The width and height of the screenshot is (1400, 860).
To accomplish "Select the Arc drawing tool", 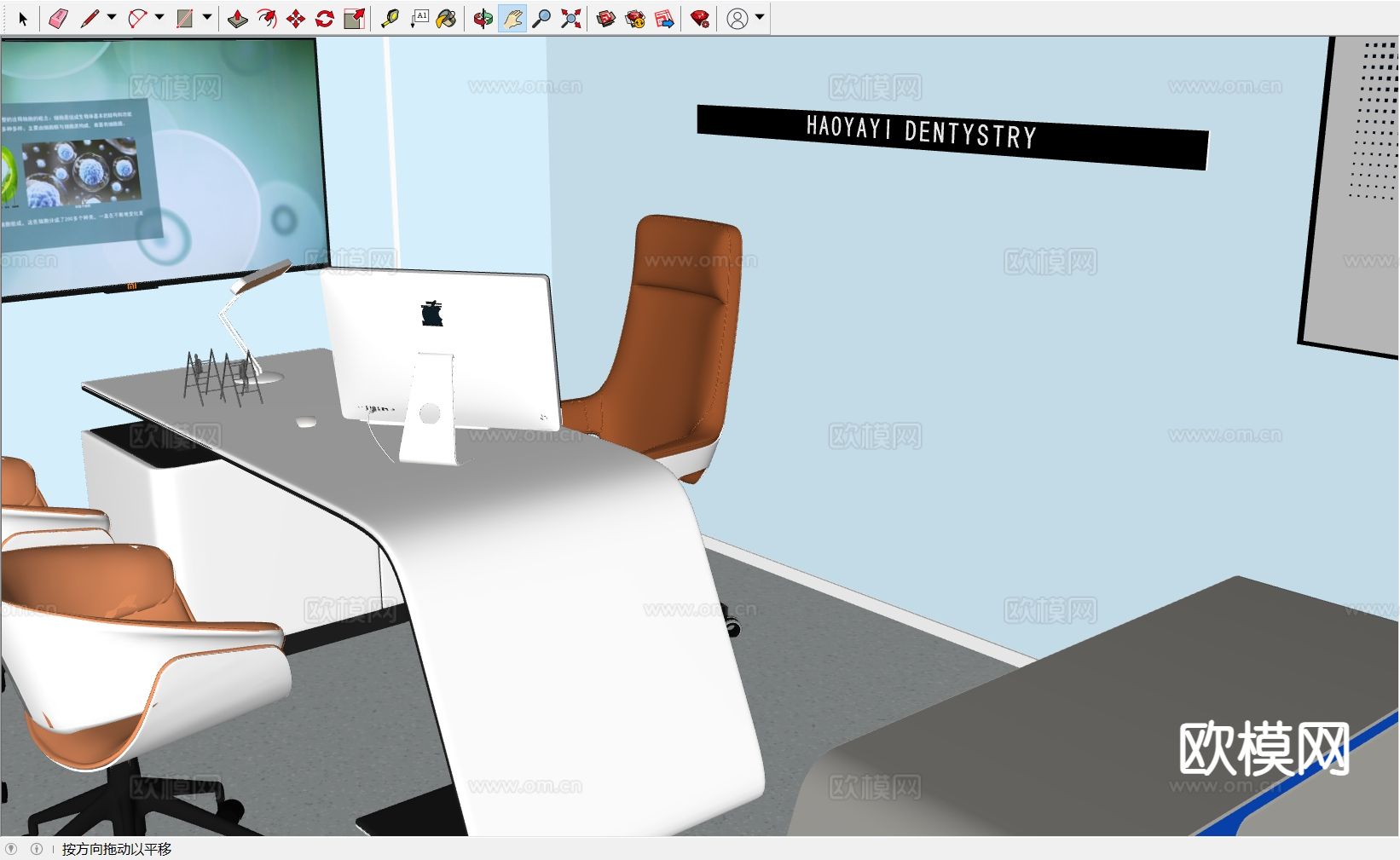I will click(x=137, y=18).
